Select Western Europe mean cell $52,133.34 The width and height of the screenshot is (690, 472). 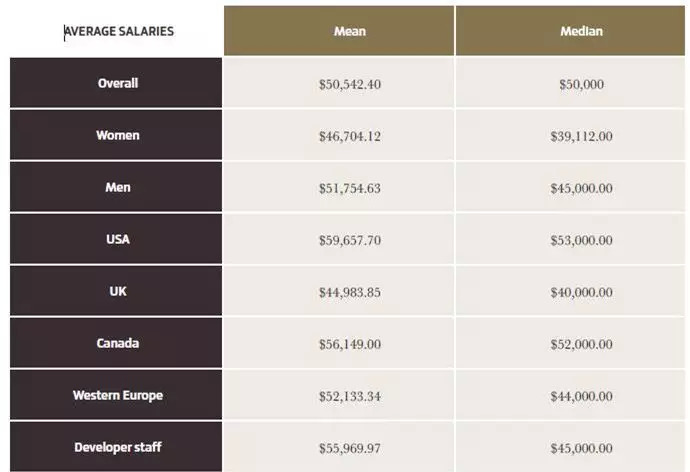click(349, 396)
